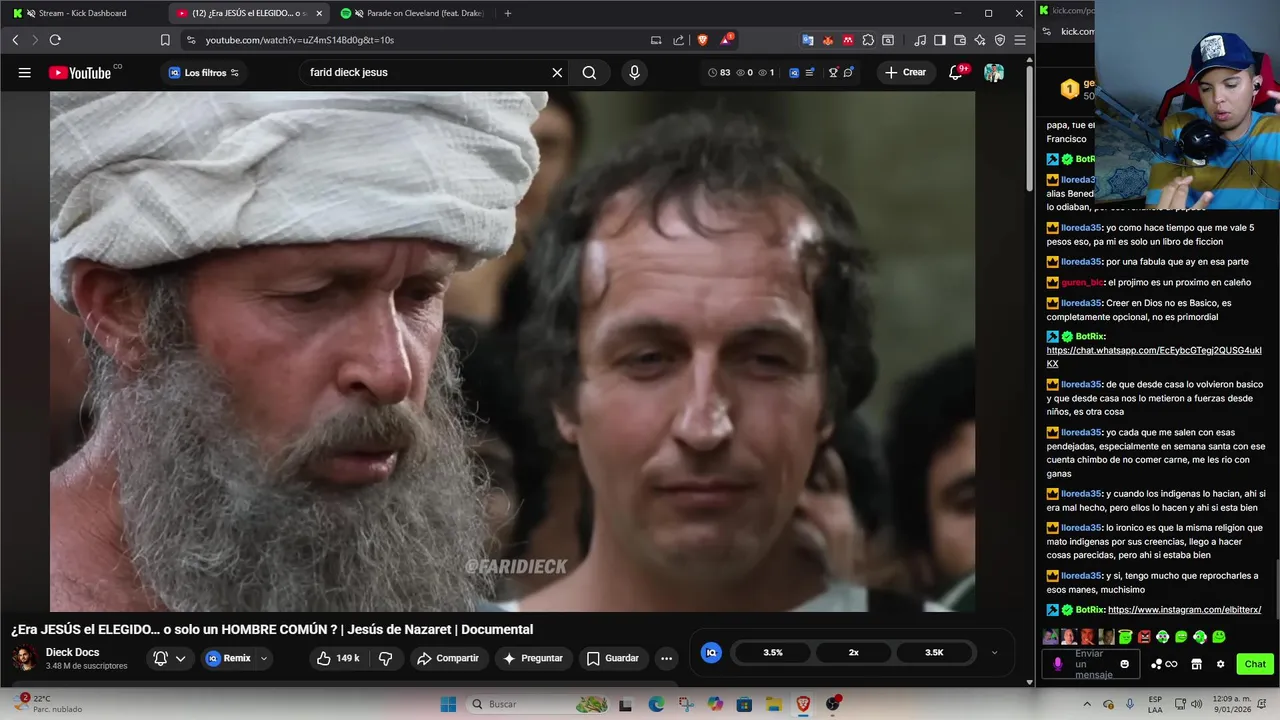The width and height of the screenshot is (1280, 720).
Task: Open the Dieck Docs channel name
Action: (72, 652)
